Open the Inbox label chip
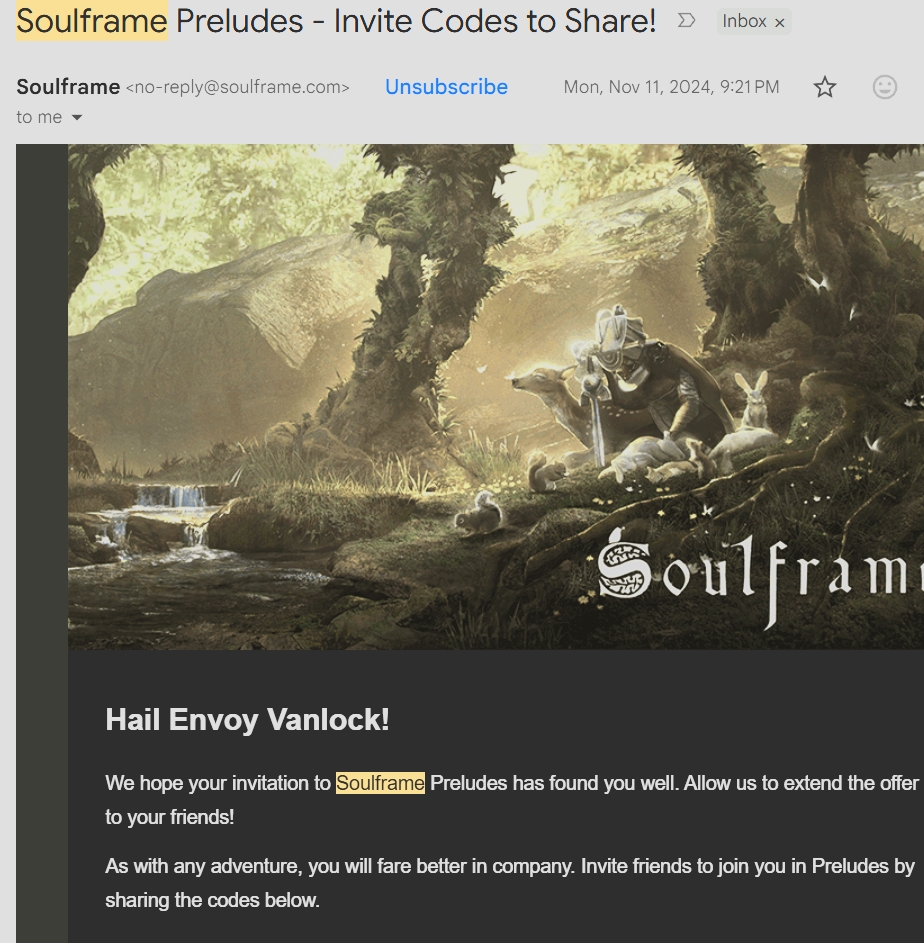The width and height of the screenshot is (924, 943). click(744, 22)
